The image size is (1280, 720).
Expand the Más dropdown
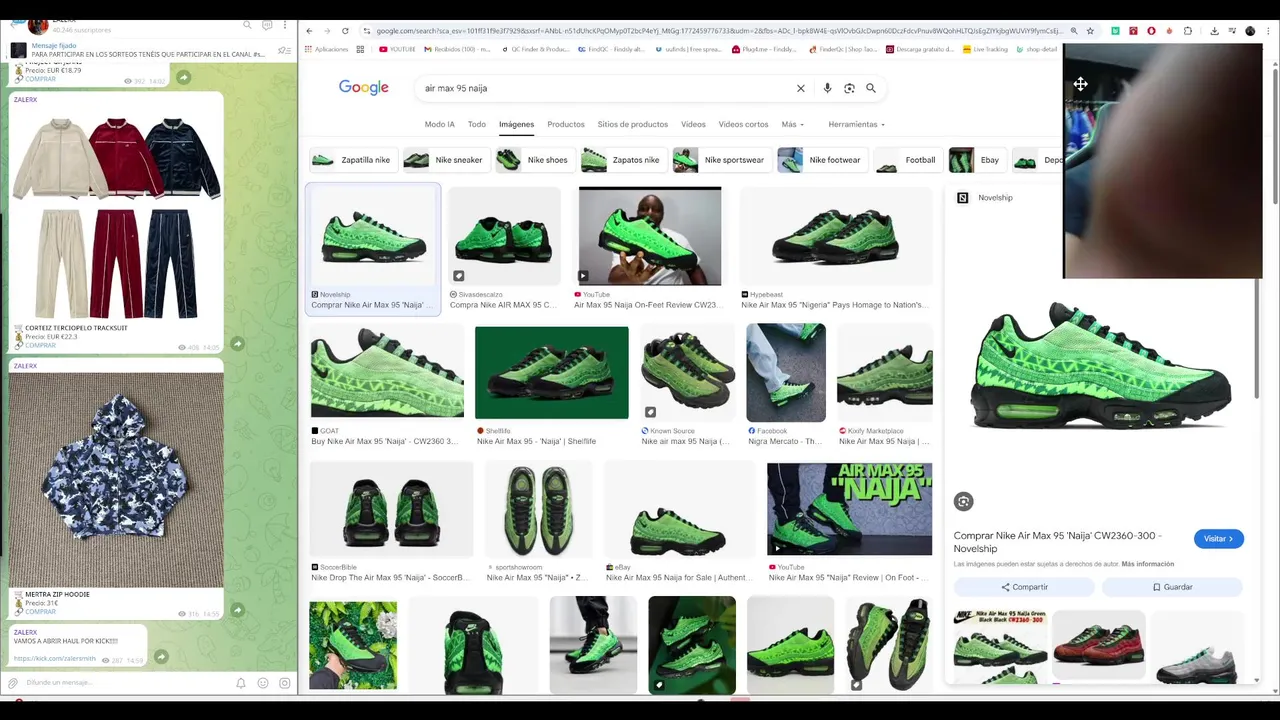[x=792, y=124]
